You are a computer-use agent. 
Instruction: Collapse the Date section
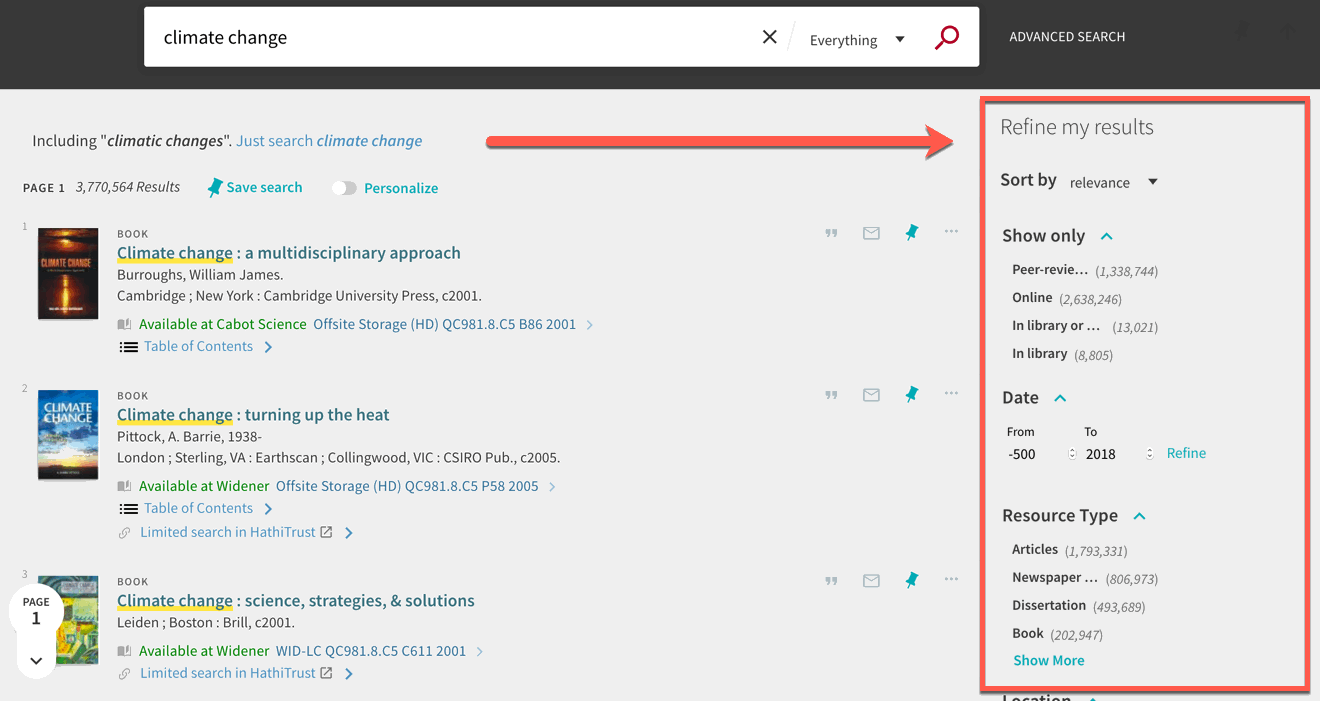1060,398
